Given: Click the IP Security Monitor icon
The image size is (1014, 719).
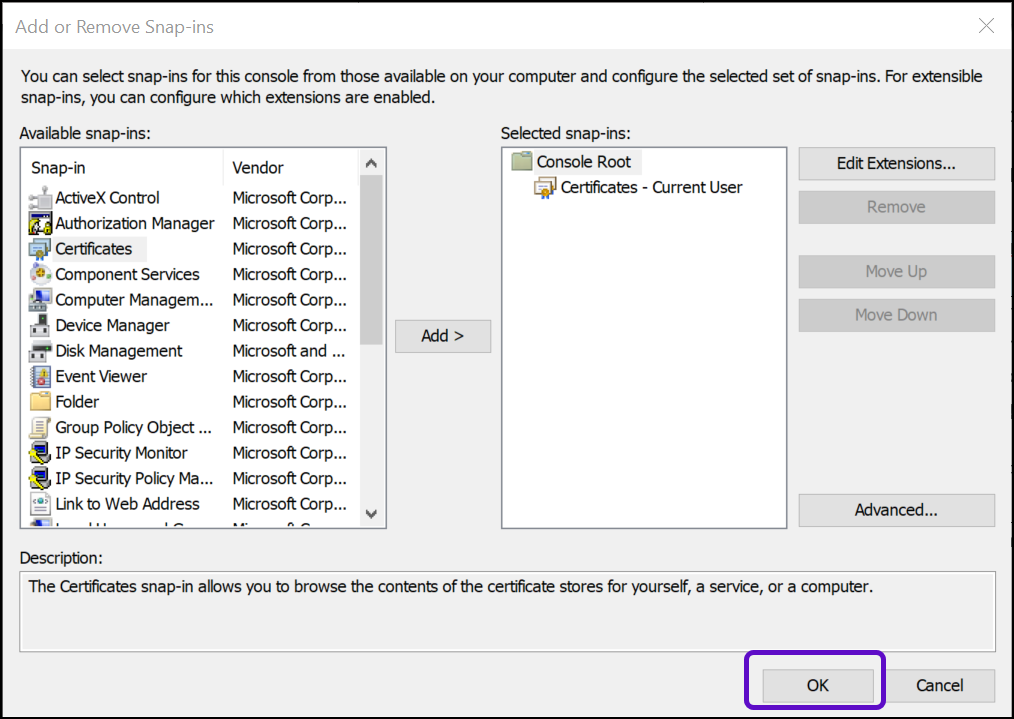Looking at the screenshot, I should tap(40, 453).
